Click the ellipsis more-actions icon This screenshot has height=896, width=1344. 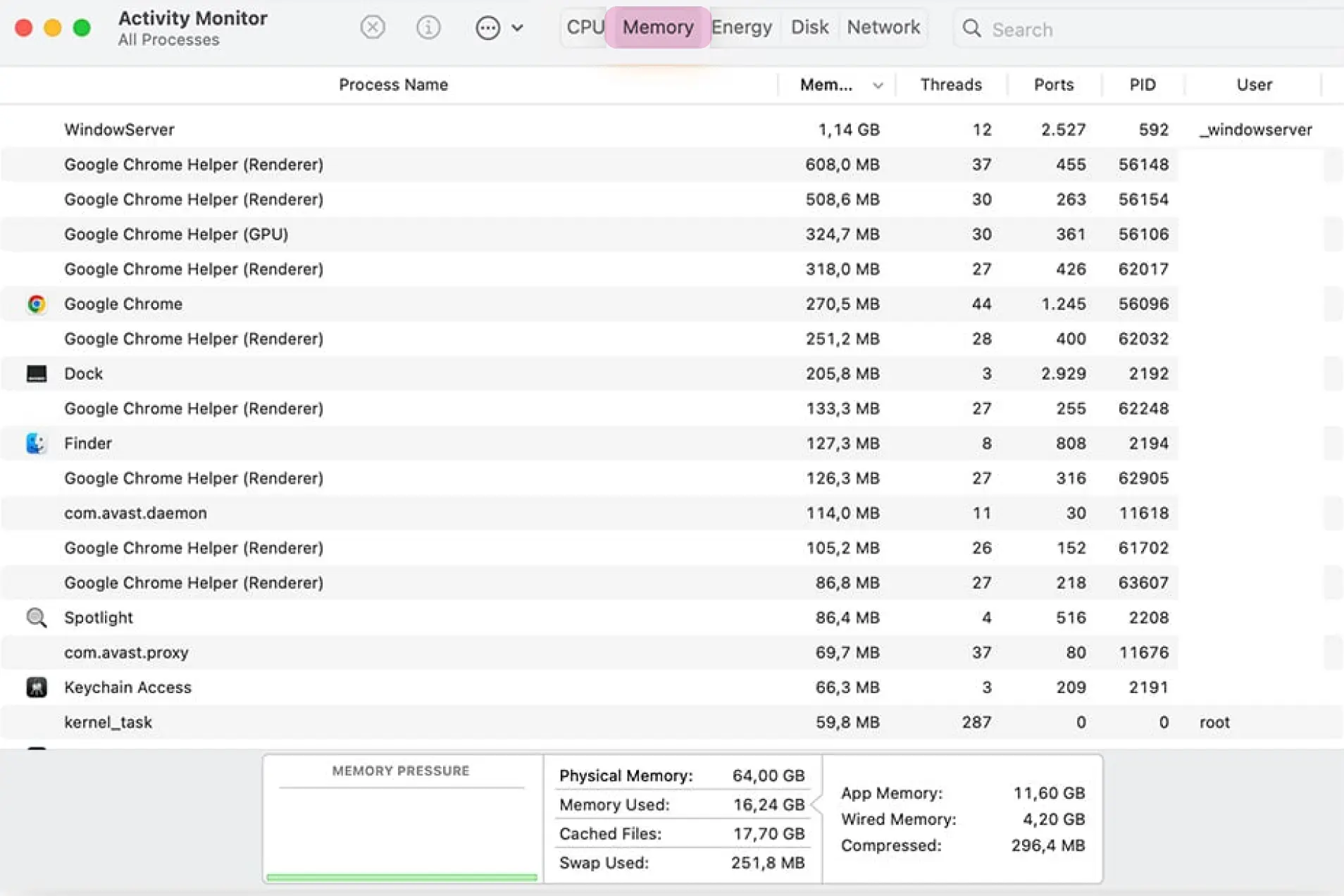pyautogui.click(x=487, y=27)
